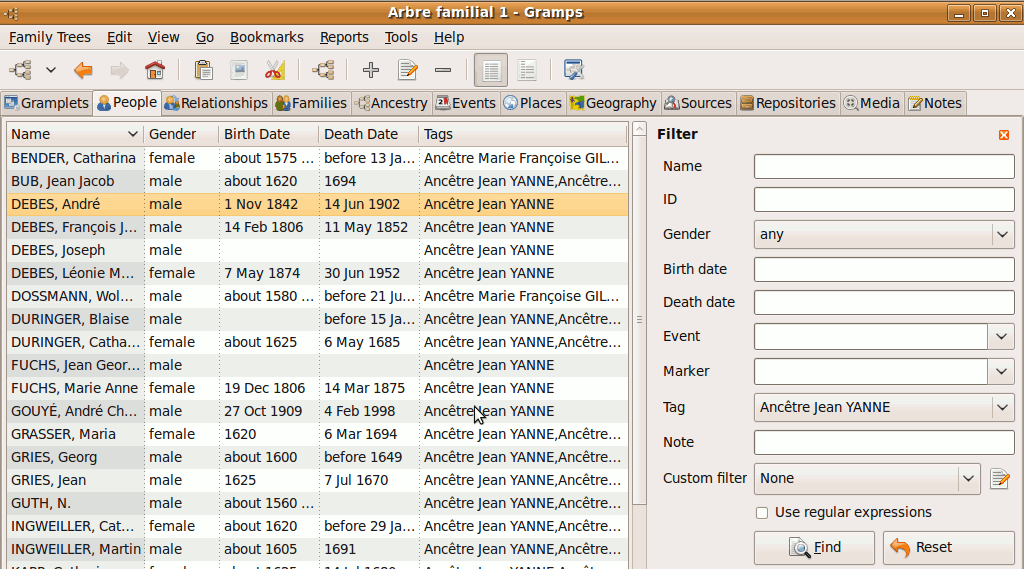Image resolution: width=1024 pixels, height=569 pixels.
Task: Remove selected person minus icon
Action: point(443,70)
